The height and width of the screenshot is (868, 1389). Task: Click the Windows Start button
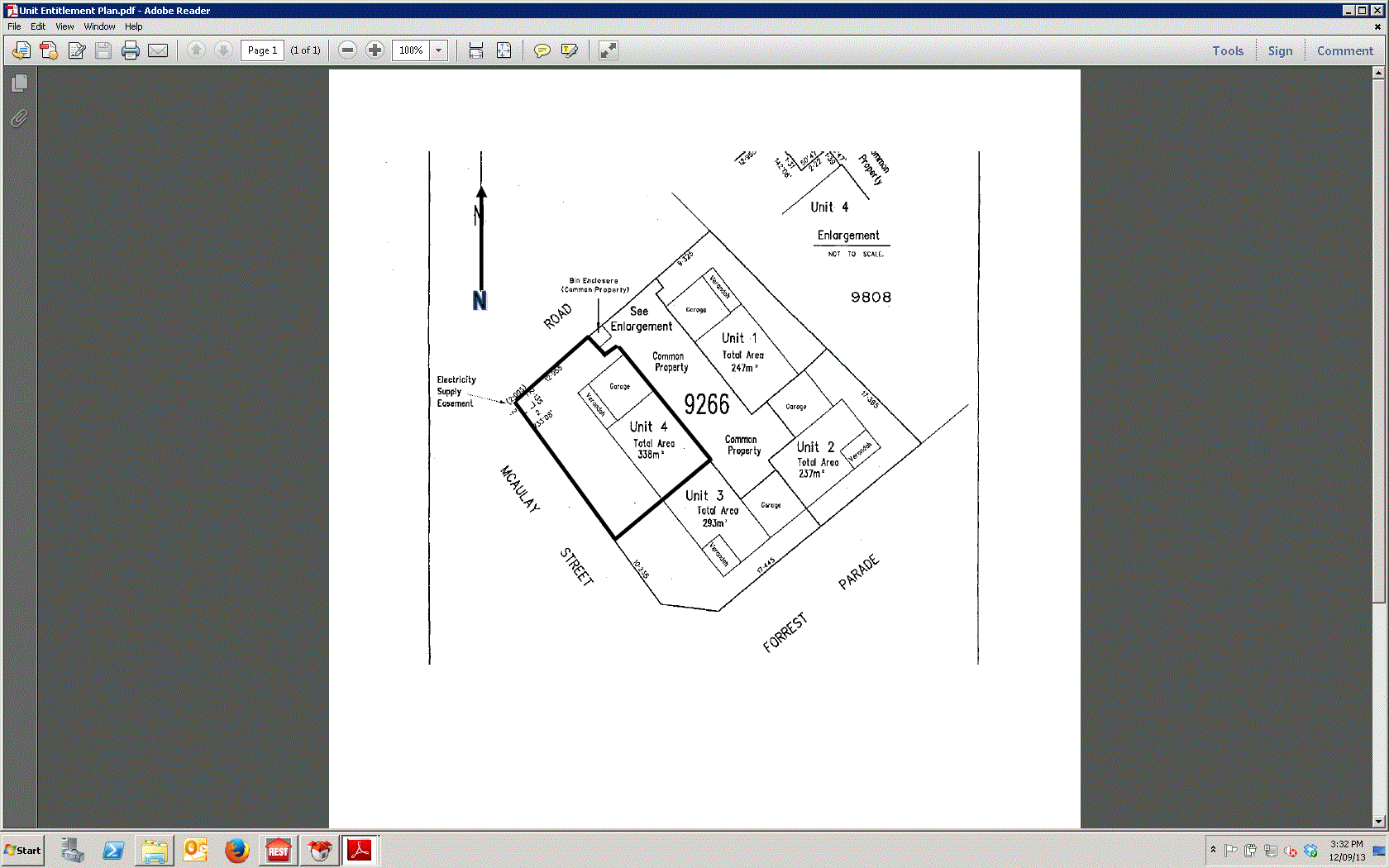(23, 850)
